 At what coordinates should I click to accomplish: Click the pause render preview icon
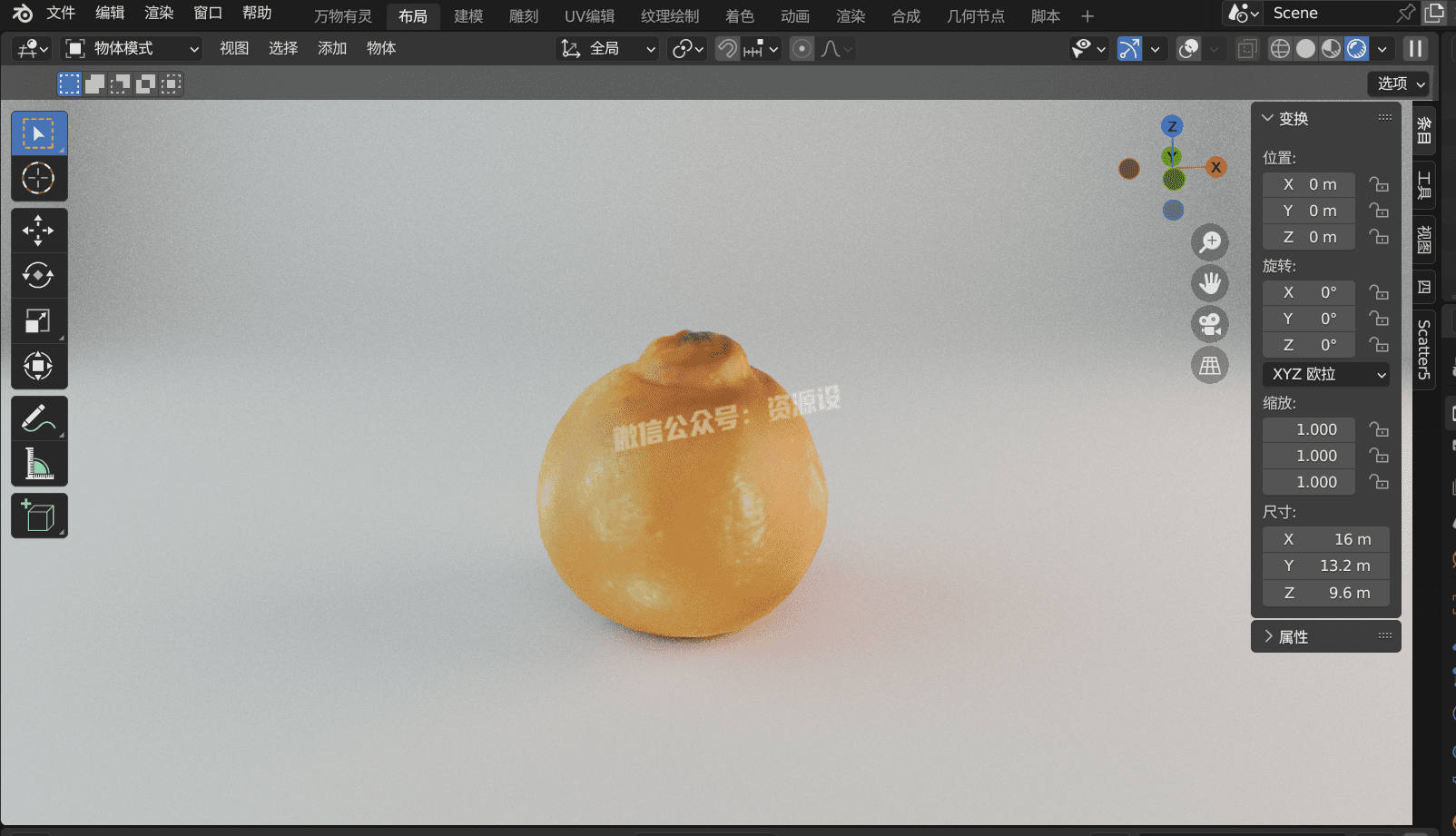tap(1416, 49)
